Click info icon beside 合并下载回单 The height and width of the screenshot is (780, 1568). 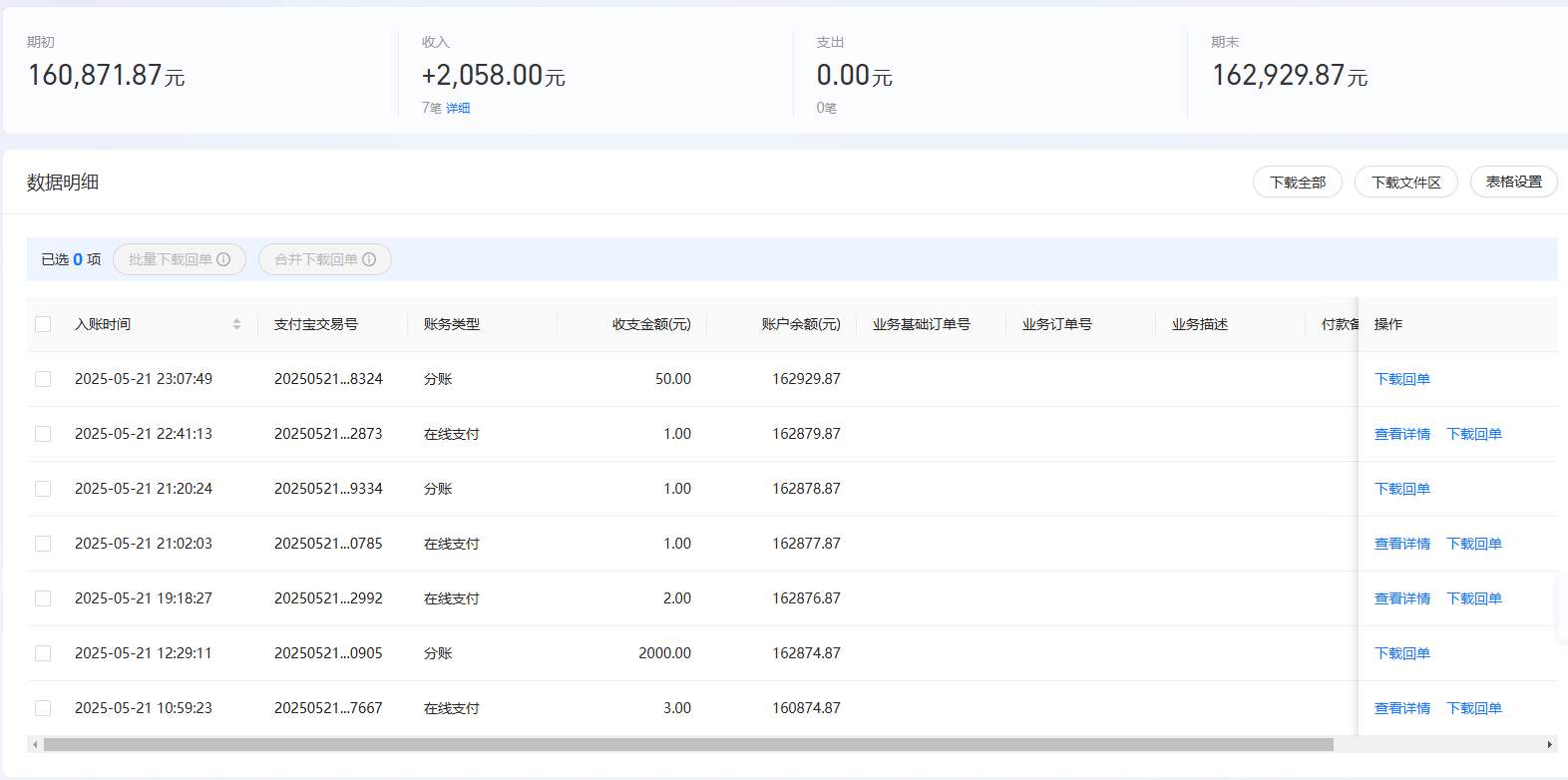click(369, 259)
